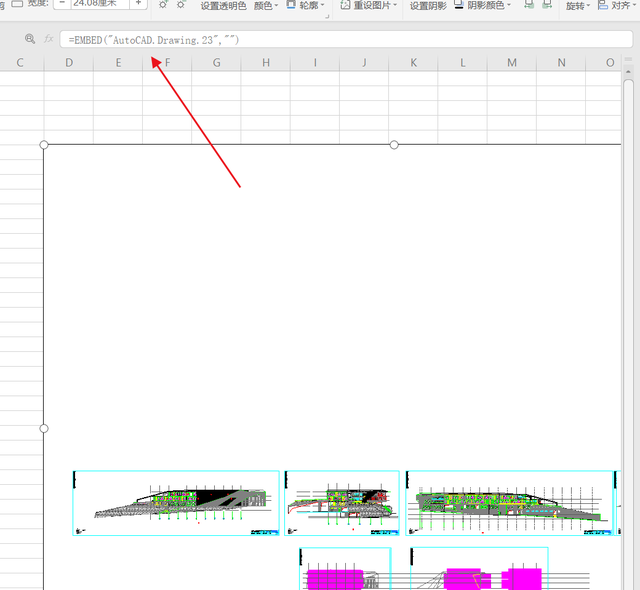Viewport: 640px width, 590px height.
Task: Click the left-middle resize handle of the embedded drawing
Action: [44, 428]
